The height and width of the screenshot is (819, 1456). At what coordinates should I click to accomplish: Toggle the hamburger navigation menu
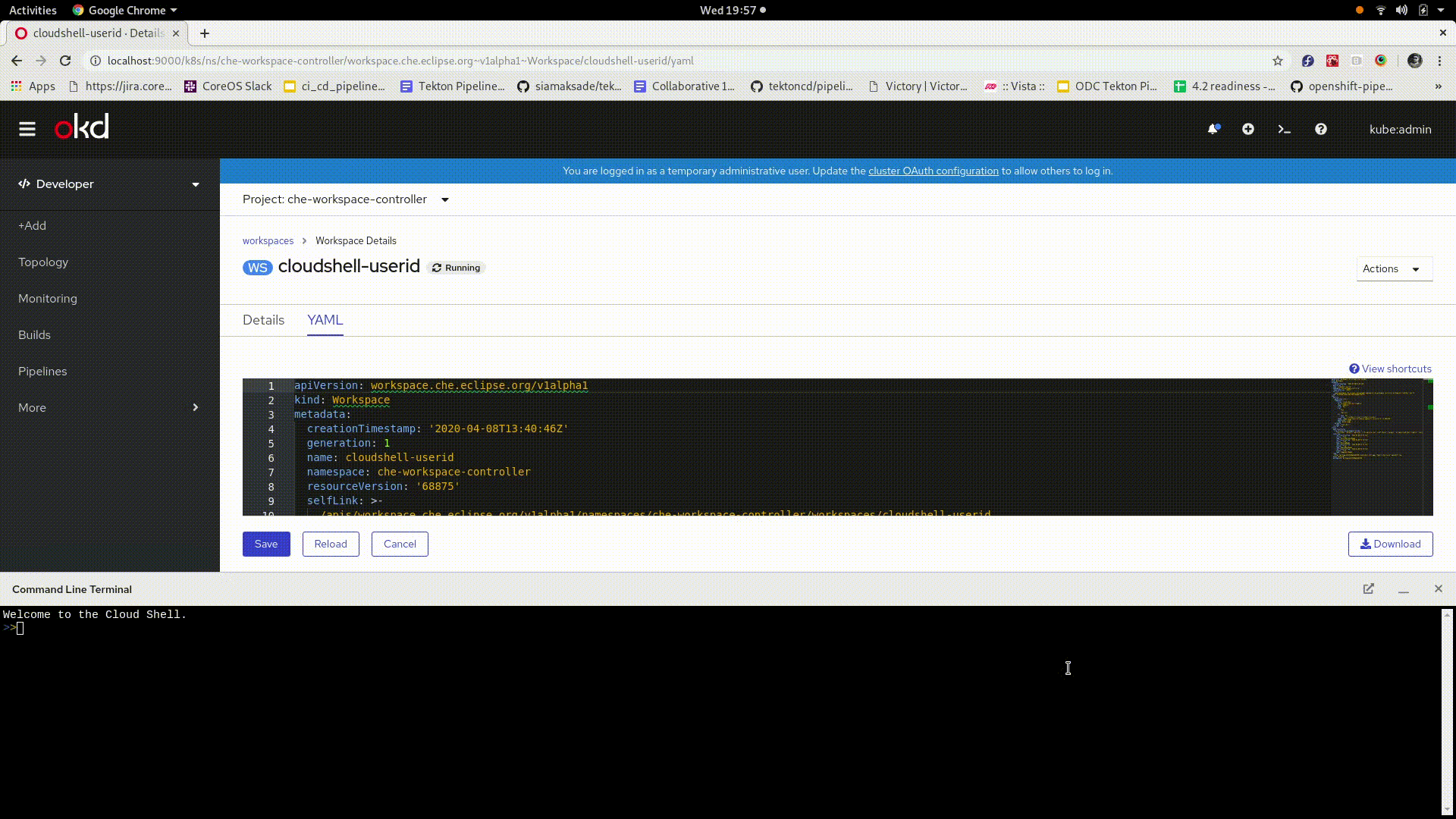pos(27,129)
